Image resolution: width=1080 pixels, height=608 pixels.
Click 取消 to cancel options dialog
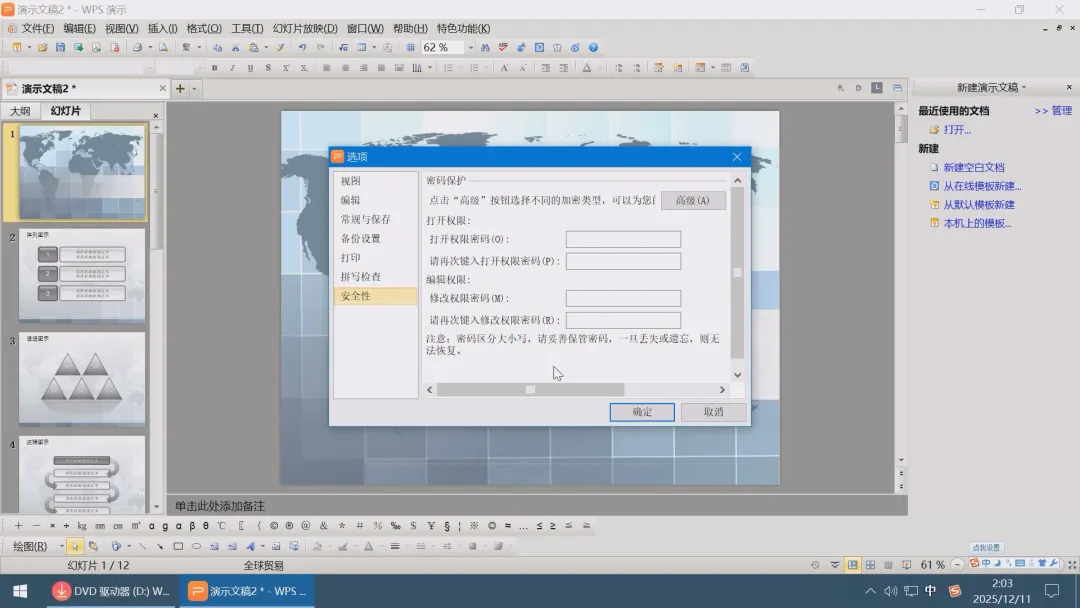714,412
